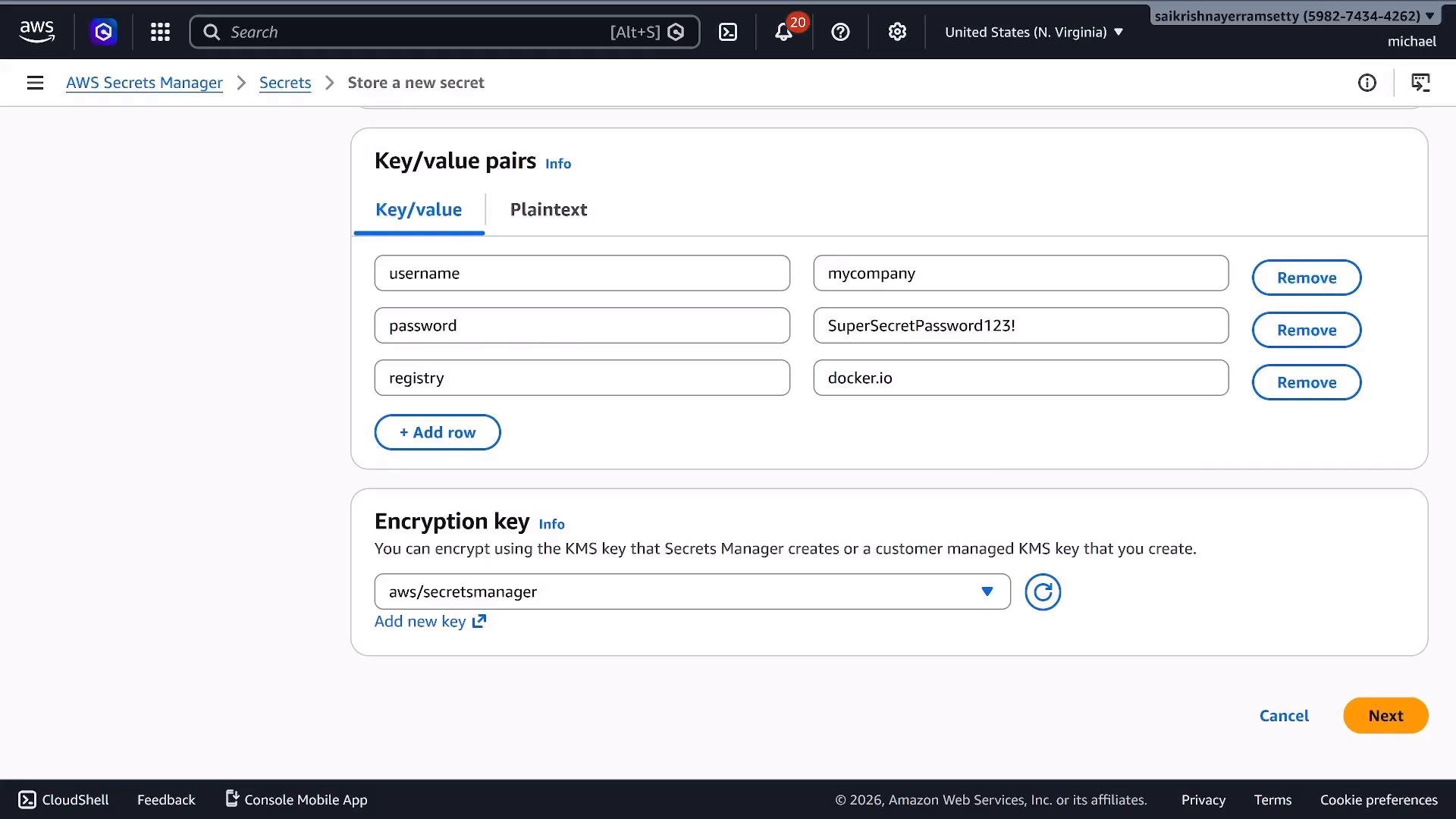Click the magnifier icon in the search bar

click(212, 32)
